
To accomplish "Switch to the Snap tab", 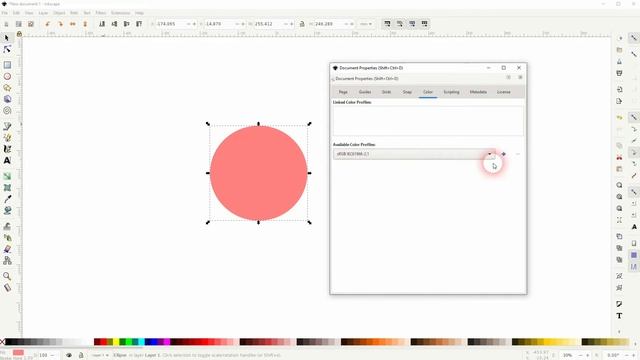I will (x=407, y=92).
